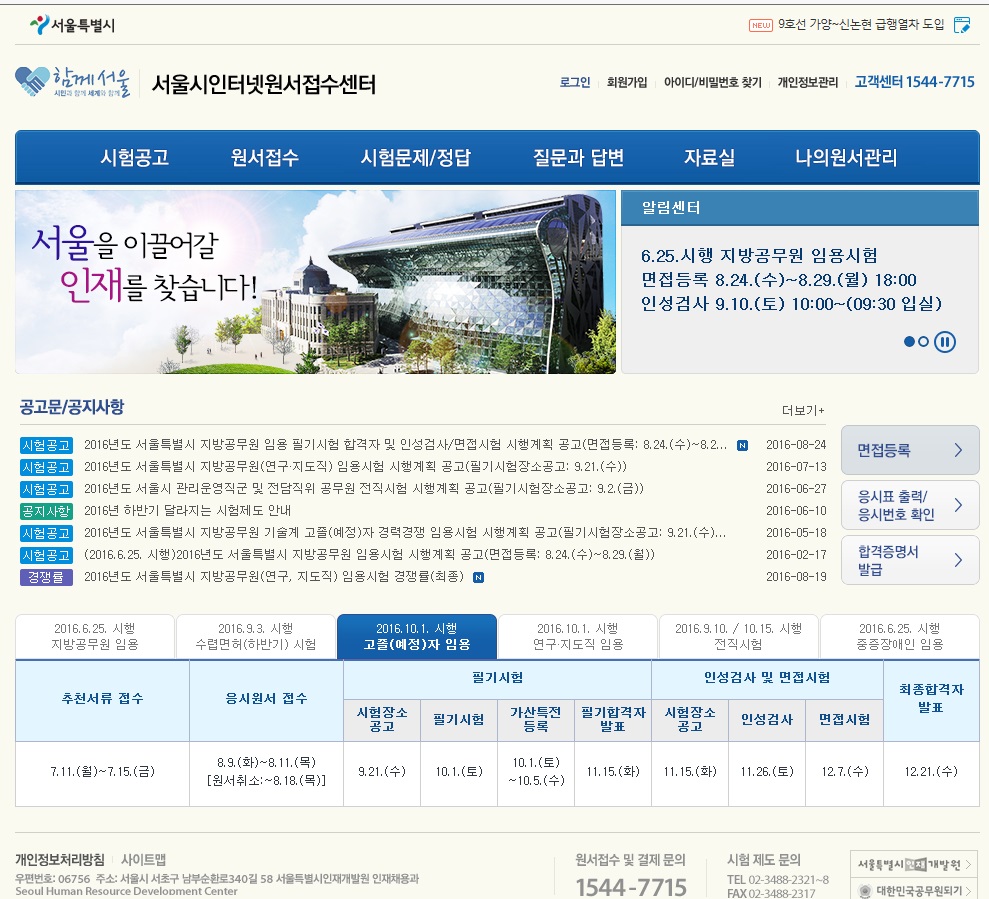Open the 나의원서관리 menu
The height and width of the screenshot is (899, 989).
(846, 157)
